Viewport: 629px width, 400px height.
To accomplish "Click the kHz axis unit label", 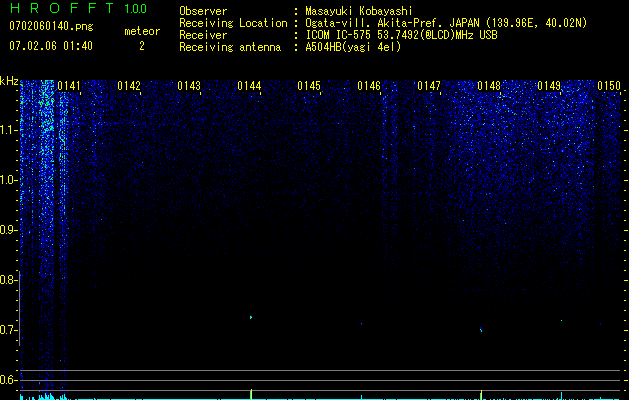I will [9, 81].
